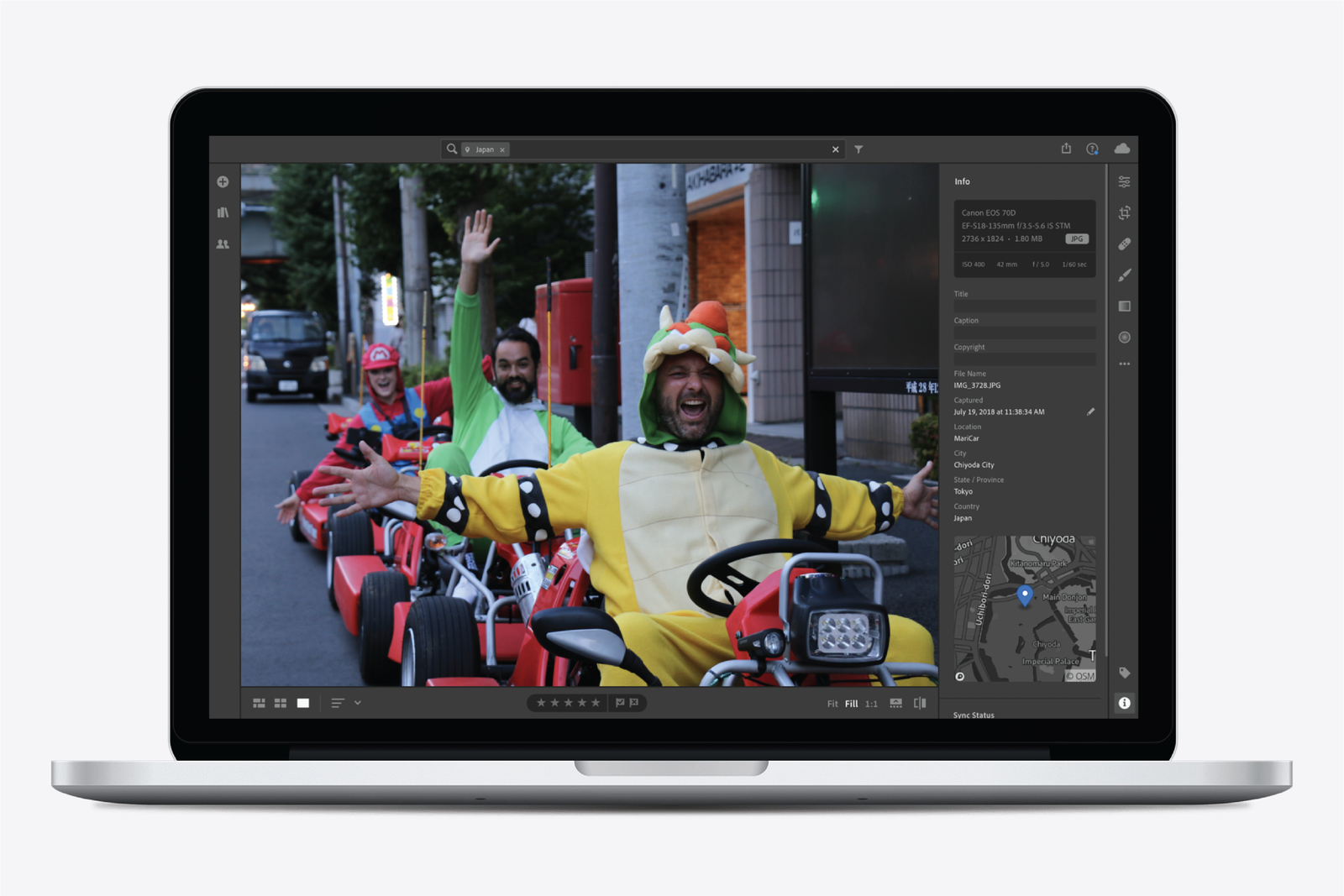Click the Add Photos plus icon

(x=223, y=182)
